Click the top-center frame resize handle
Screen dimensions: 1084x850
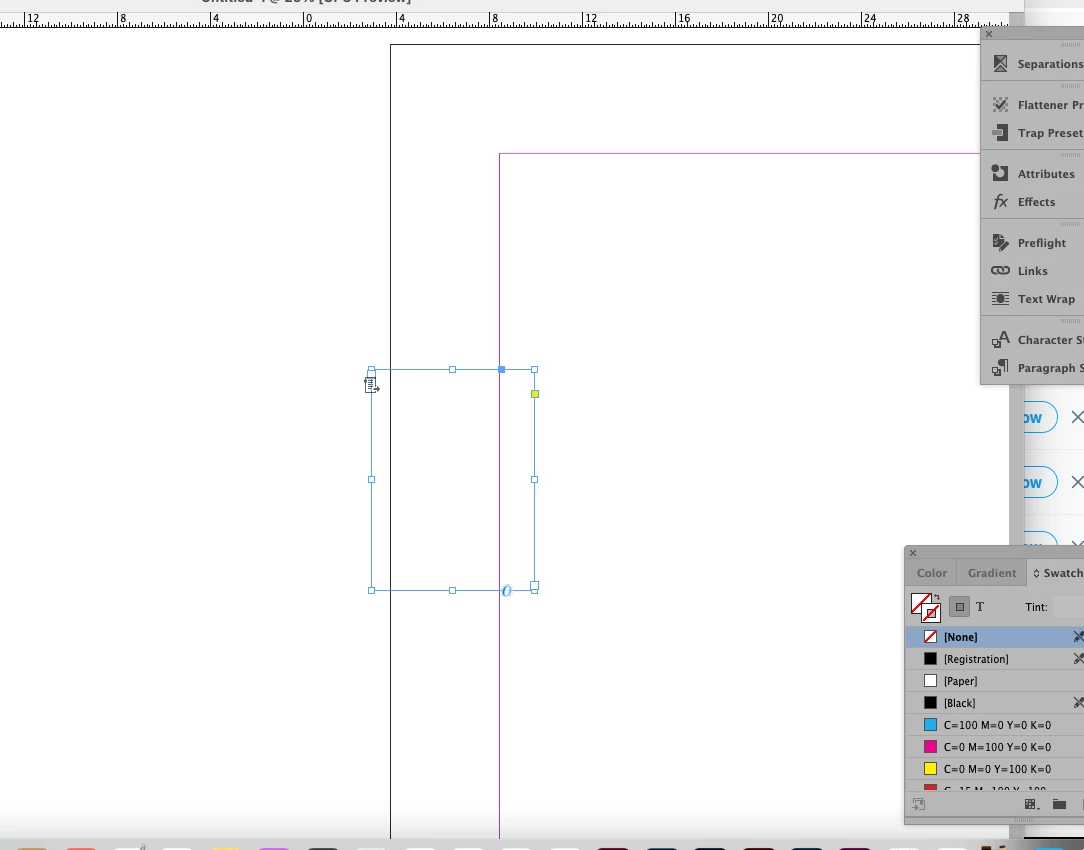tap(452, 370)
